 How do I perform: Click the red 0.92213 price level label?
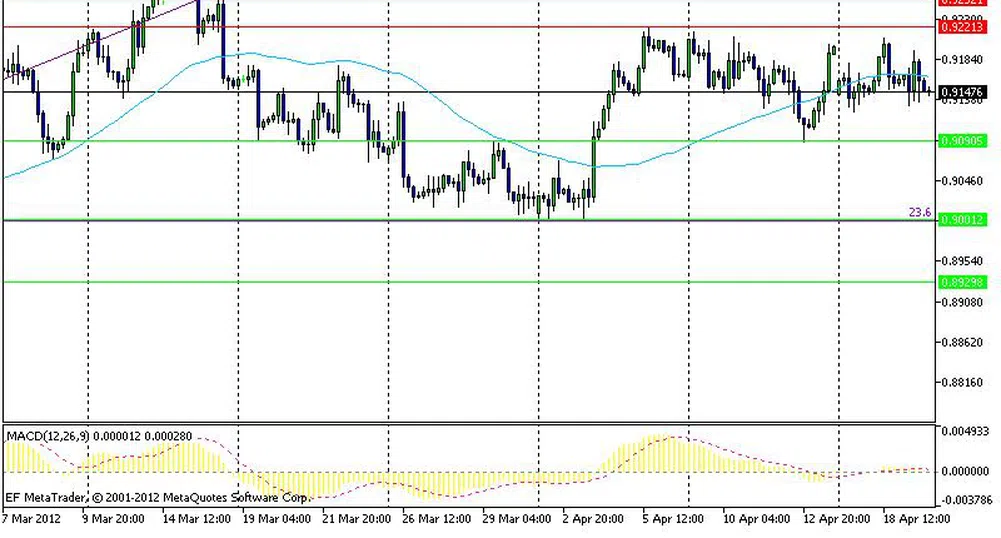963,27
